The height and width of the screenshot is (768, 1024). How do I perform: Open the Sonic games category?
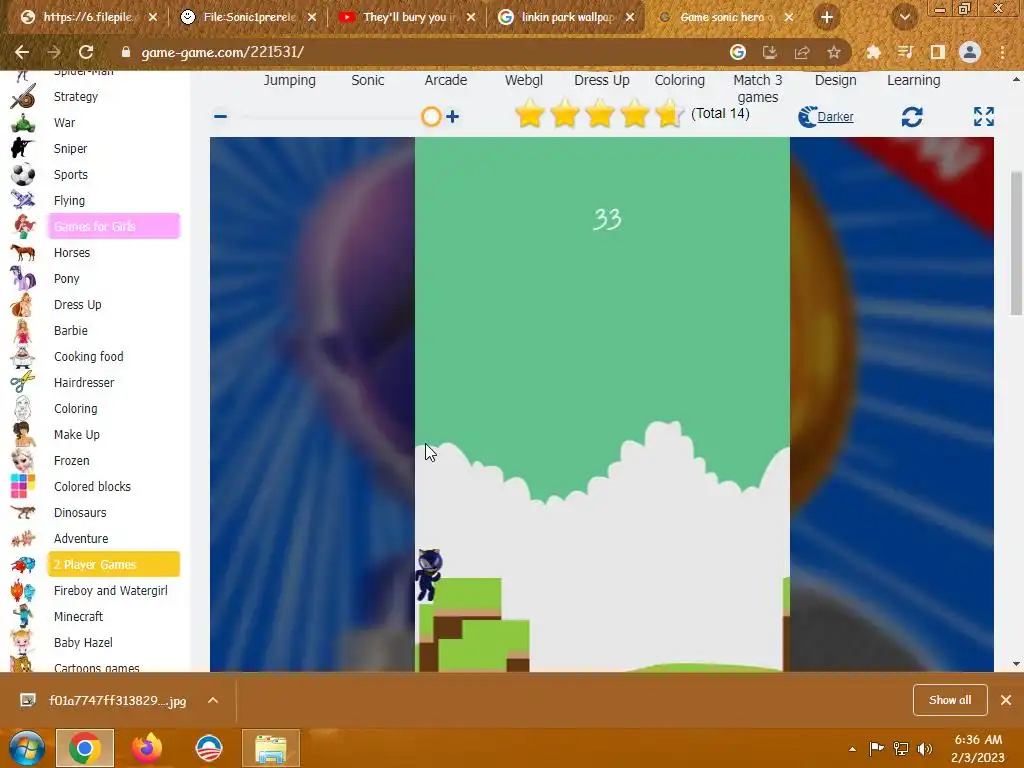click(368, 80)
